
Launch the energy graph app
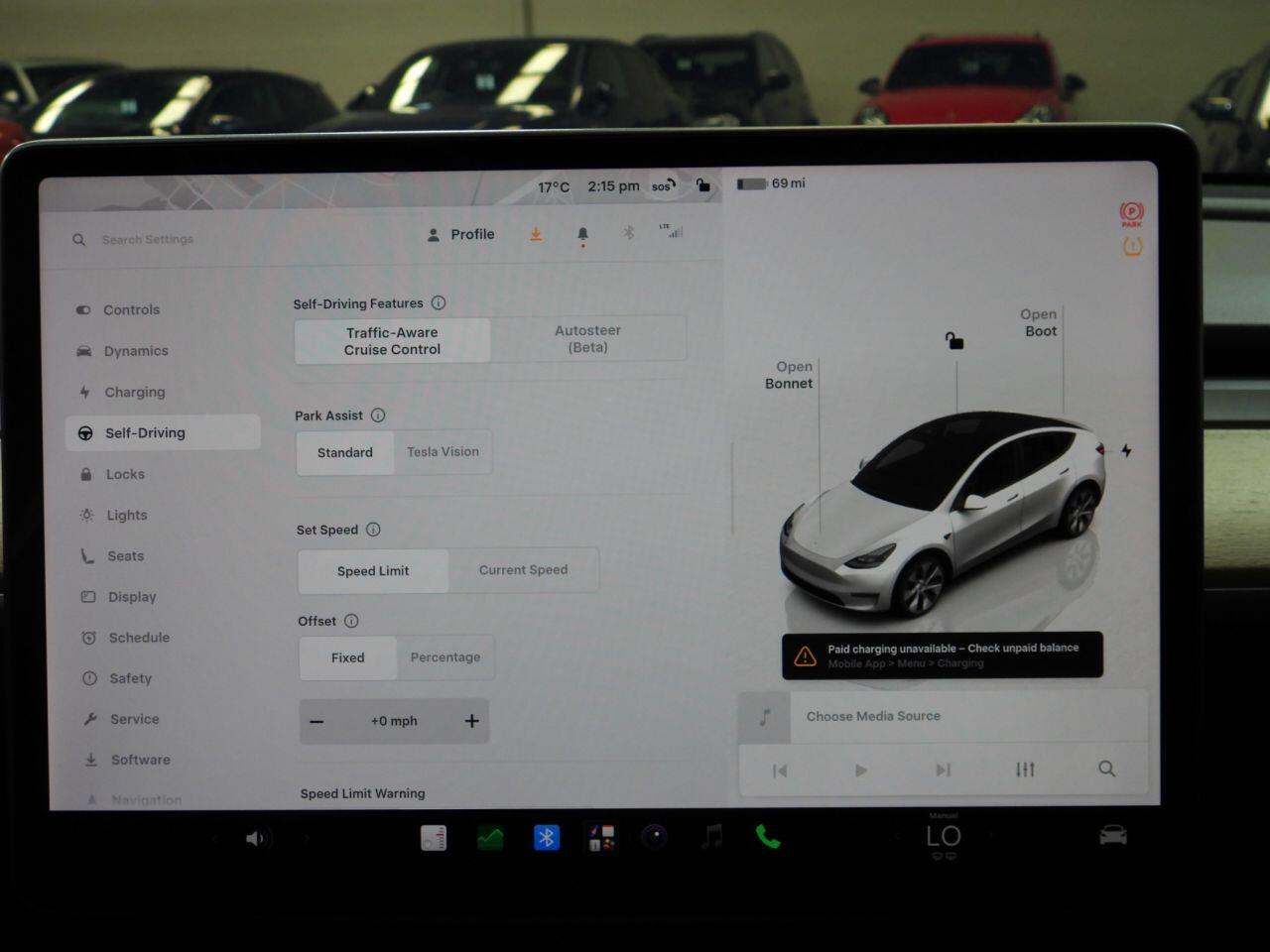tap(490, 838)
